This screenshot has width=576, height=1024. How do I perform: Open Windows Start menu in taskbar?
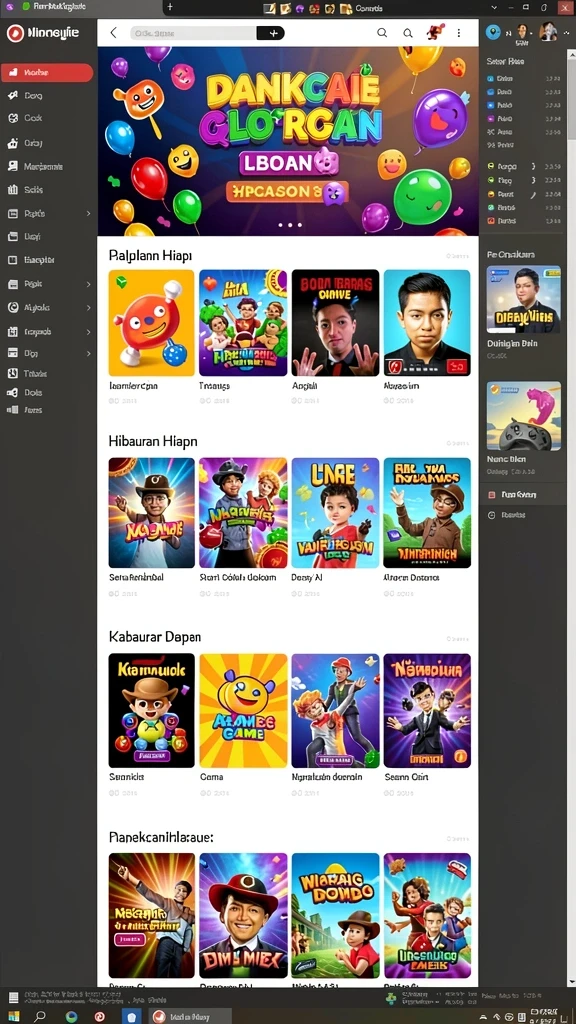click(13, 1016)
